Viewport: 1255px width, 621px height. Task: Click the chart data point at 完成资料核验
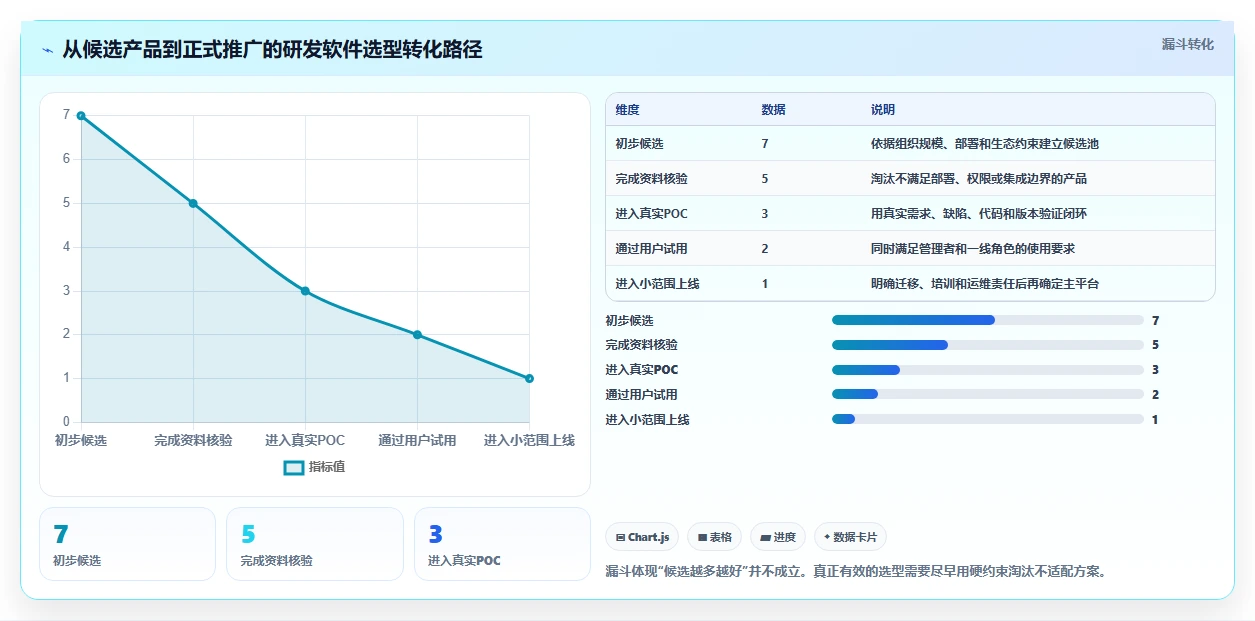pos(193,203)
